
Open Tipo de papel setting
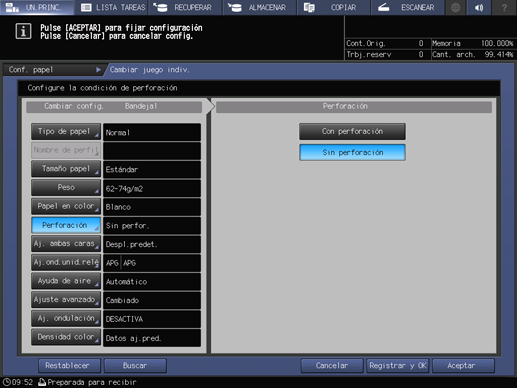click(x=66, y=132)
